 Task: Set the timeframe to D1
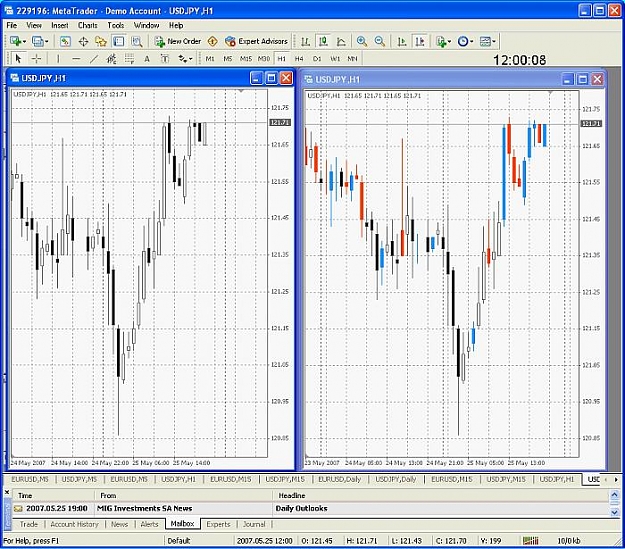[x=317, y=59]
